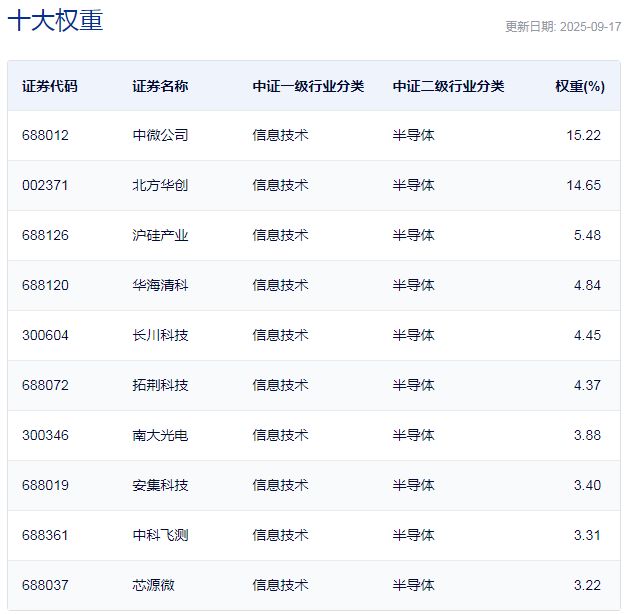Click the 15.22 weight value
Viewport: 624px width, 614px height.
click(583, 135)
